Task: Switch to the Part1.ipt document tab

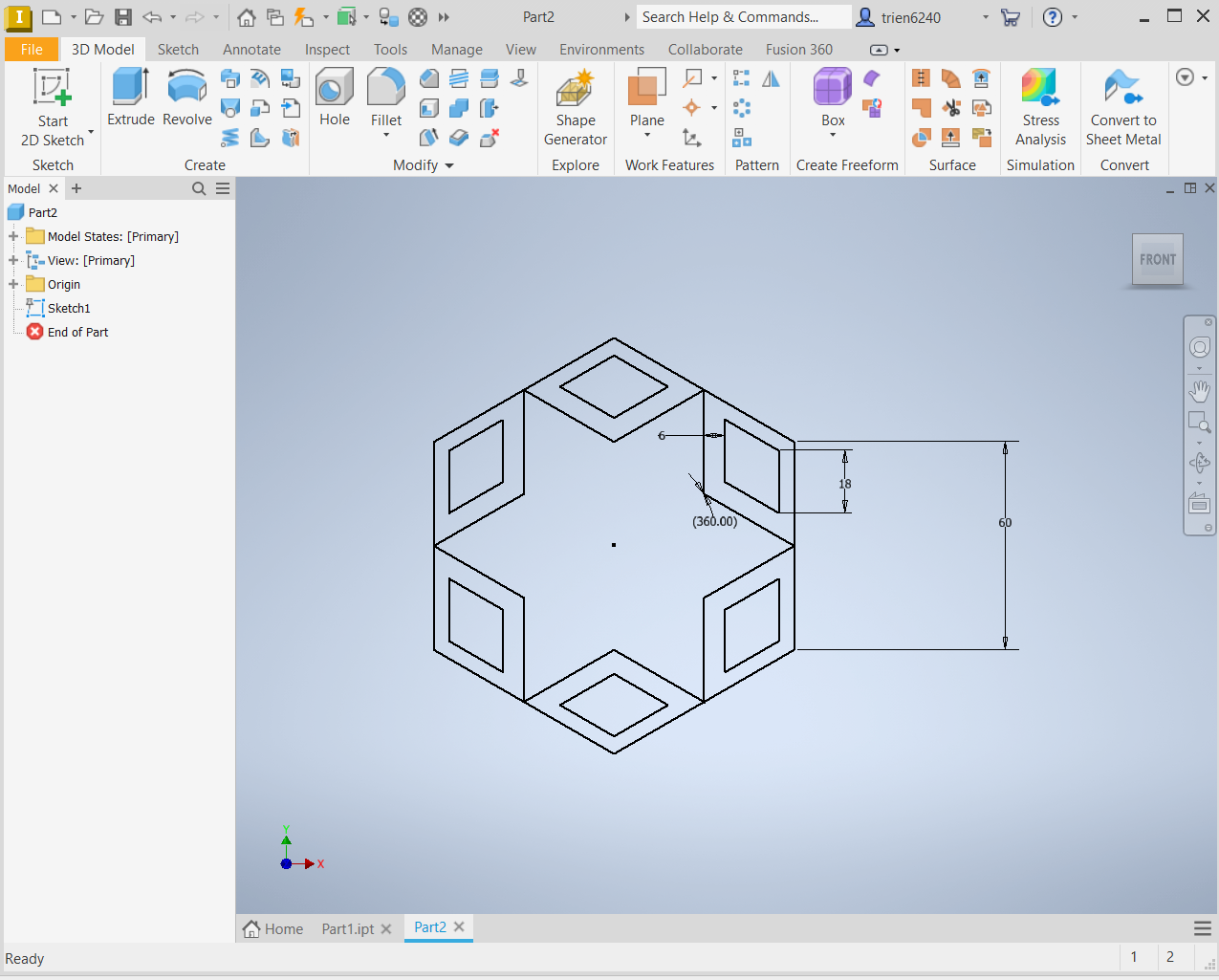Action: point(347,928)
